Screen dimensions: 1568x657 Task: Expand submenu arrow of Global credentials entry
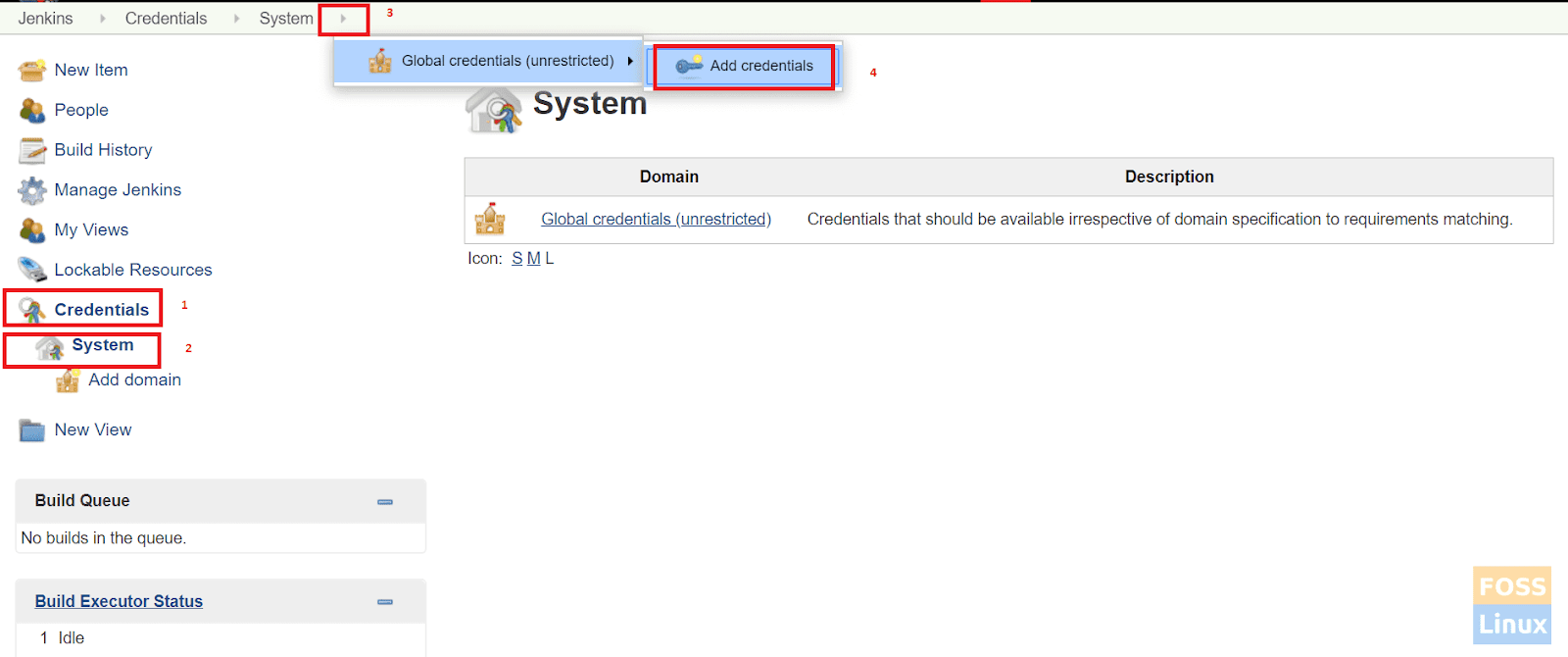[630, 61]
